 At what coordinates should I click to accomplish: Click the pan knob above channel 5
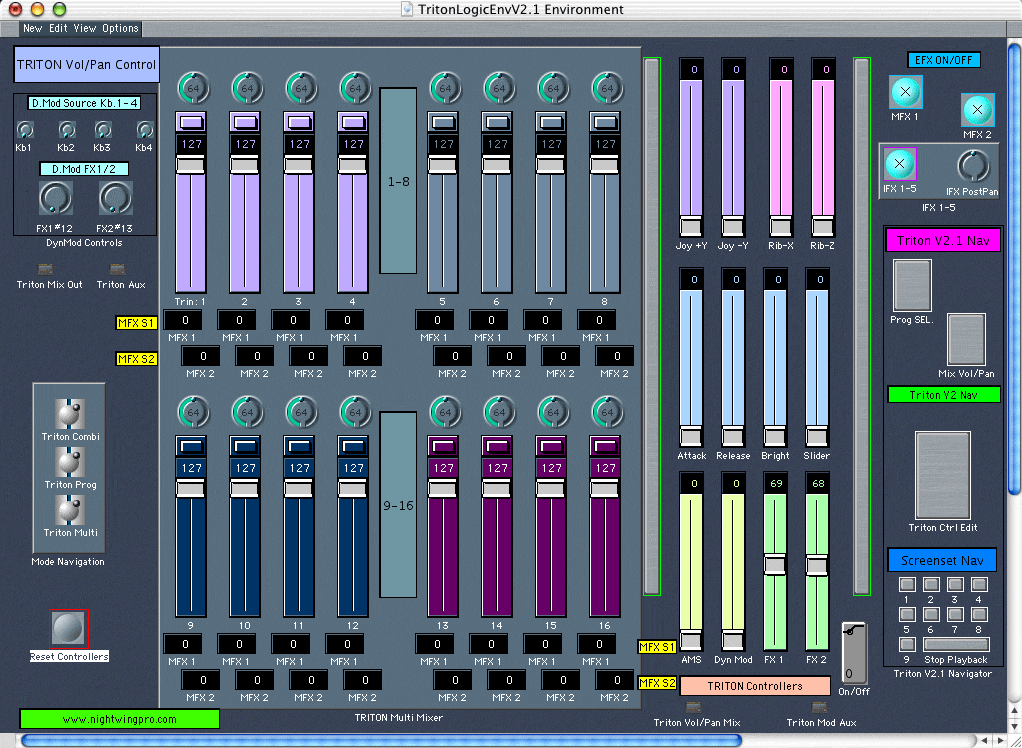pos(444,88)
